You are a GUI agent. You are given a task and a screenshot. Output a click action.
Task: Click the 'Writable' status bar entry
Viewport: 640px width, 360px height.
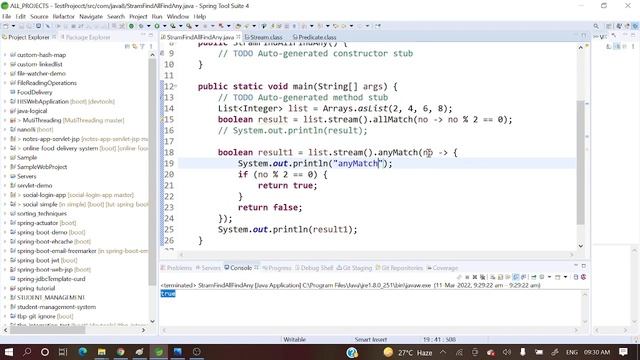[294, 339]
